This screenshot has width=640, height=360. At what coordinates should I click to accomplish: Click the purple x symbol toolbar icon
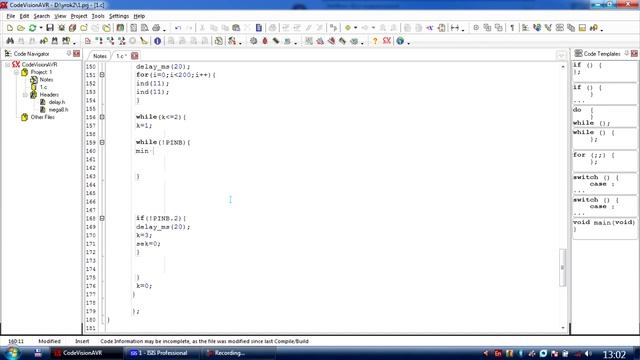pyautogui.click(x=430, y=28)
